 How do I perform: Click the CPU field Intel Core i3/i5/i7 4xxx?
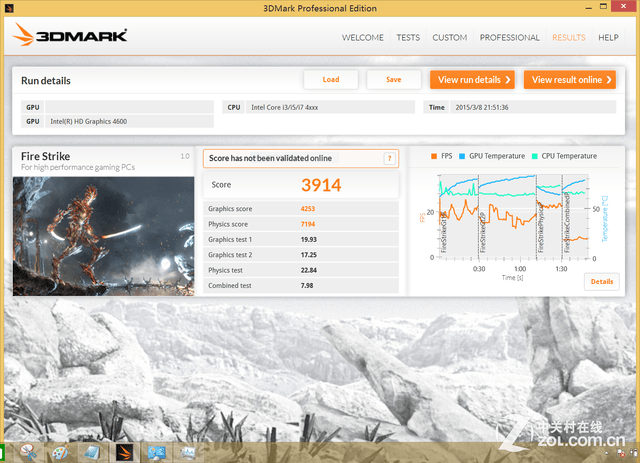pos(330,107)
